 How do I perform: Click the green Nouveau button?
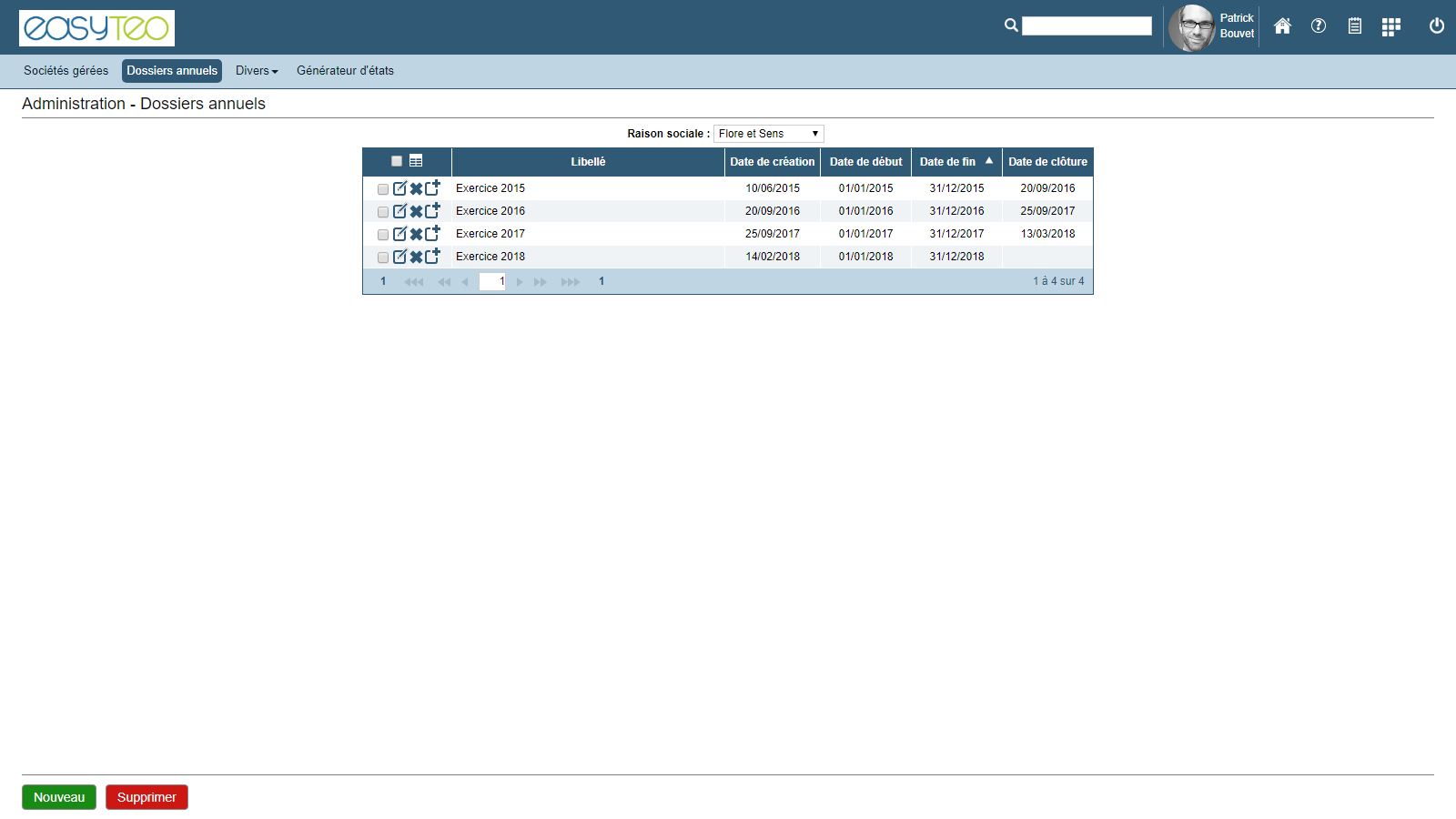click(59, 797)
